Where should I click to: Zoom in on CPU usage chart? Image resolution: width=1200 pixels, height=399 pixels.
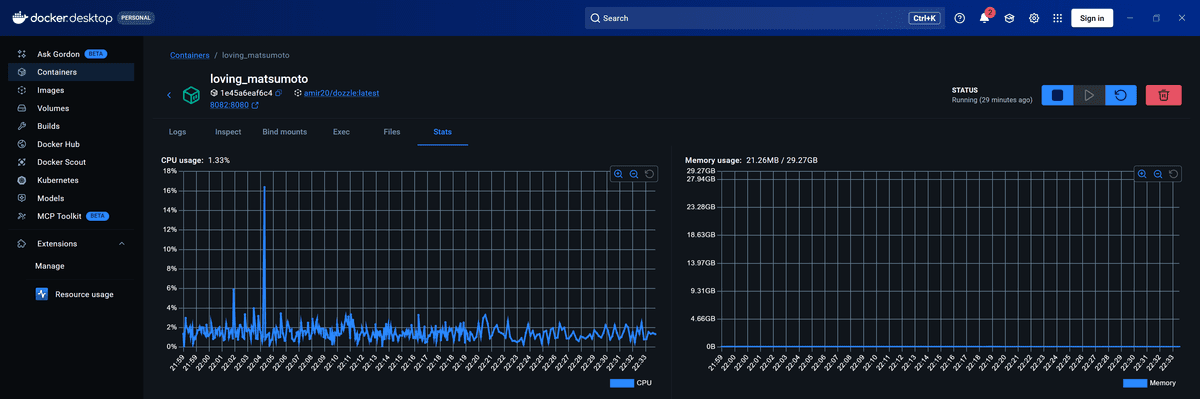point(619,174)
